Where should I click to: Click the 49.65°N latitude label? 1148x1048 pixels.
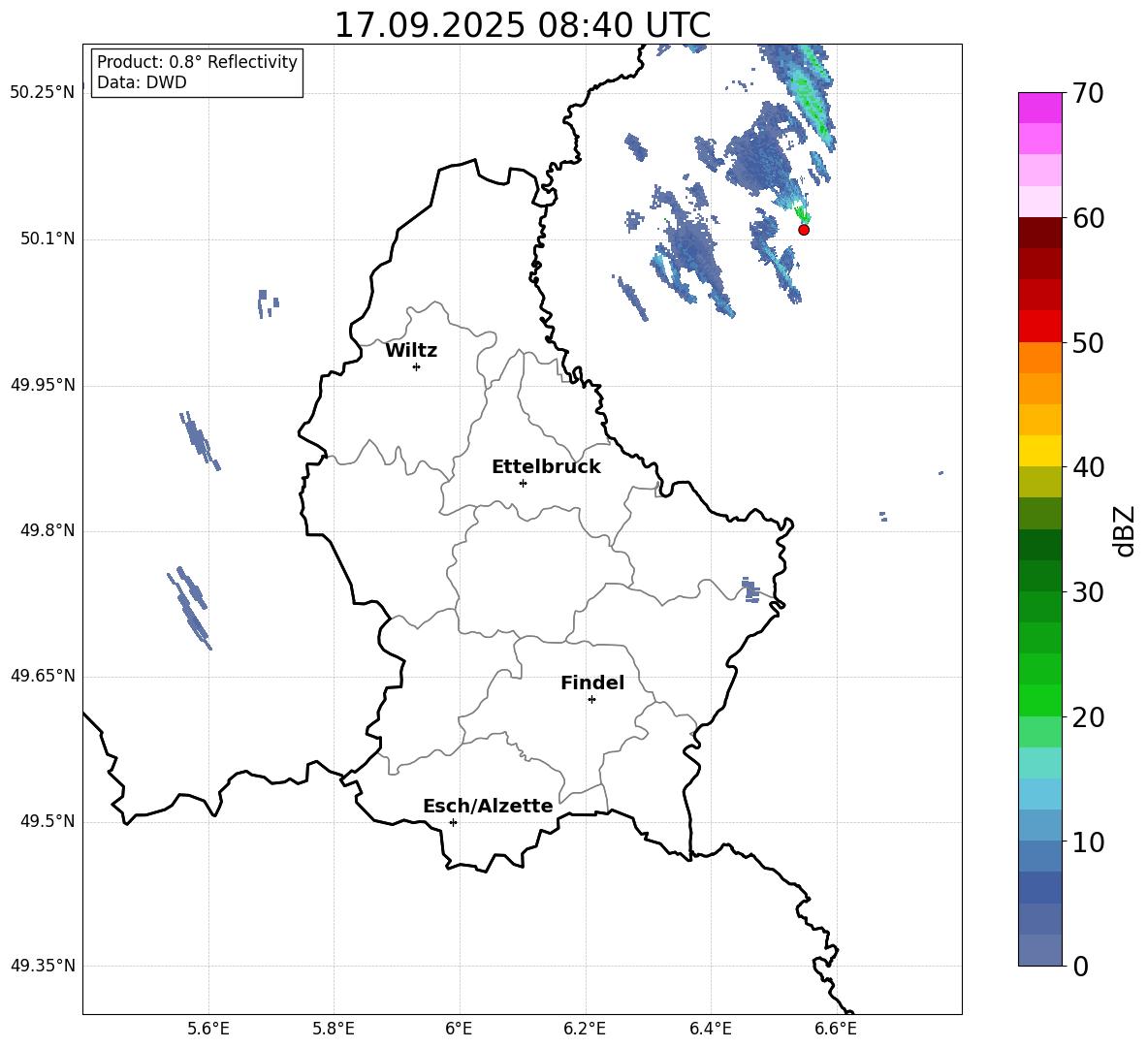(x=43, y=676)
